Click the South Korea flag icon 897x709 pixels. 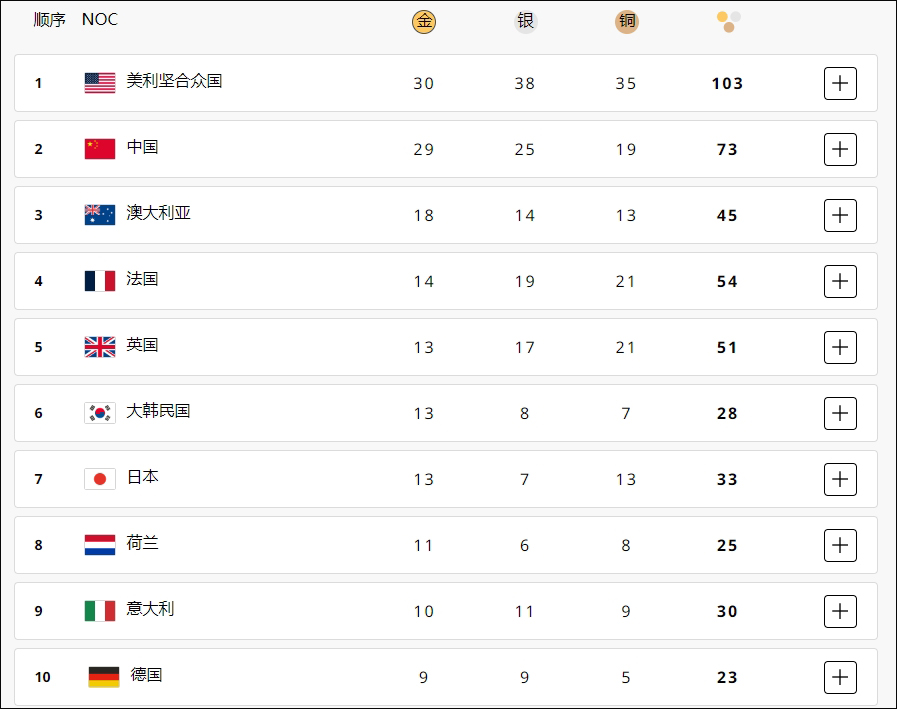(x=100, y=413)
